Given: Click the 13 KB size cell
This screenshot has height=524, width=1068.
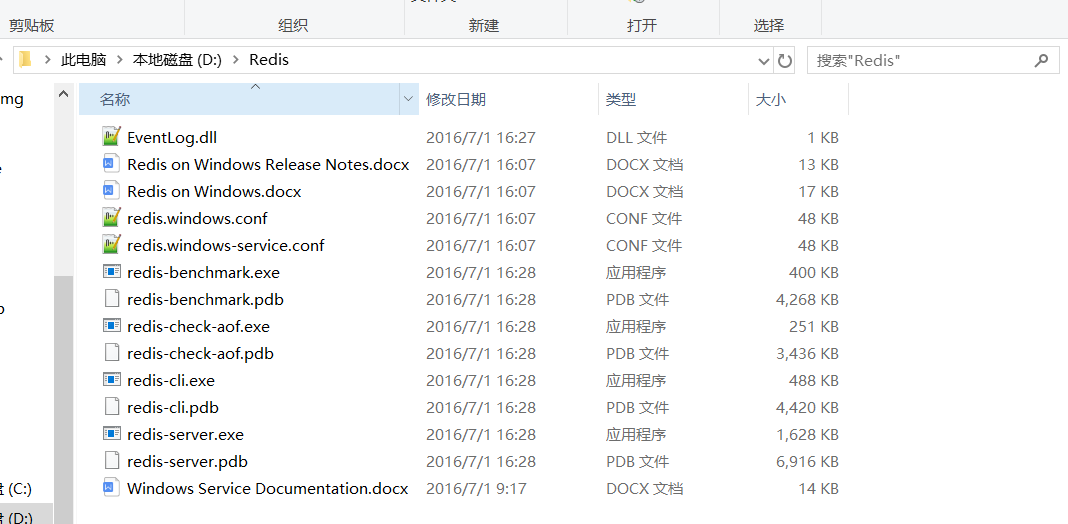Looking at the screenshot, I should (818, 164).
